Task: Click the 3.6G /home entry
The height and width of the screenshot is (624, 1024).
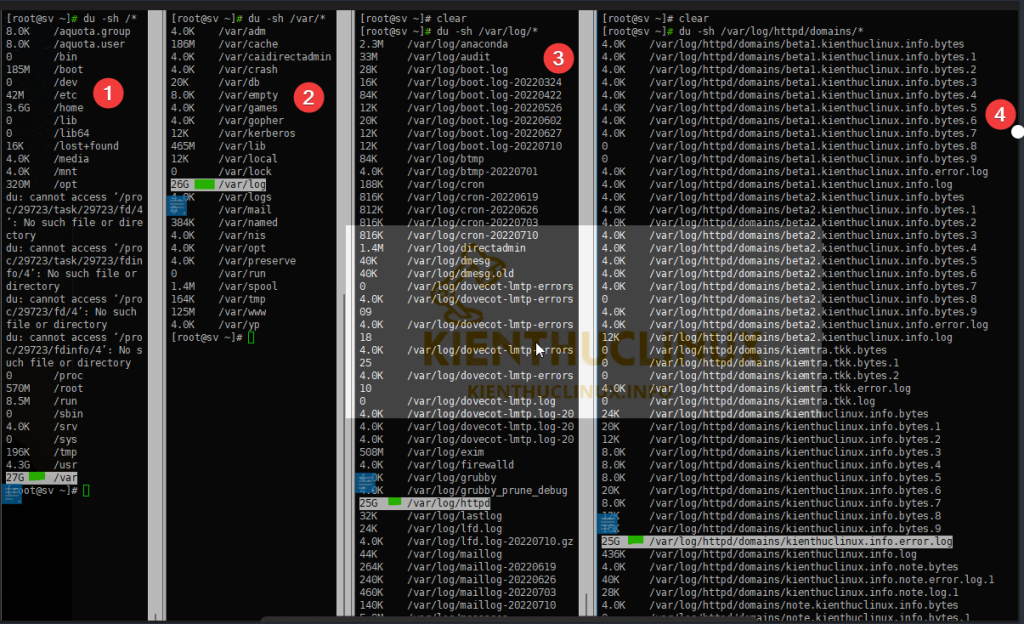Action: (x=44, y=108)
